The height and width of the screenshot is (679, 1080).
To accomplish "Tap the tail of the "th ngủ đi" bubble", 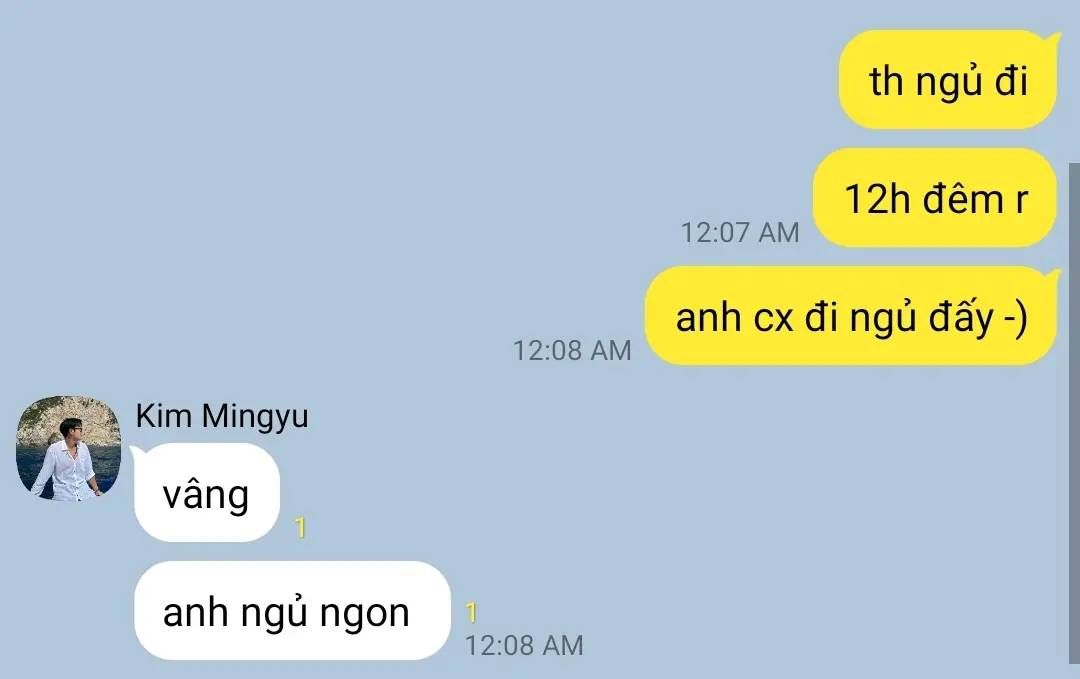I will (1052, 37).
